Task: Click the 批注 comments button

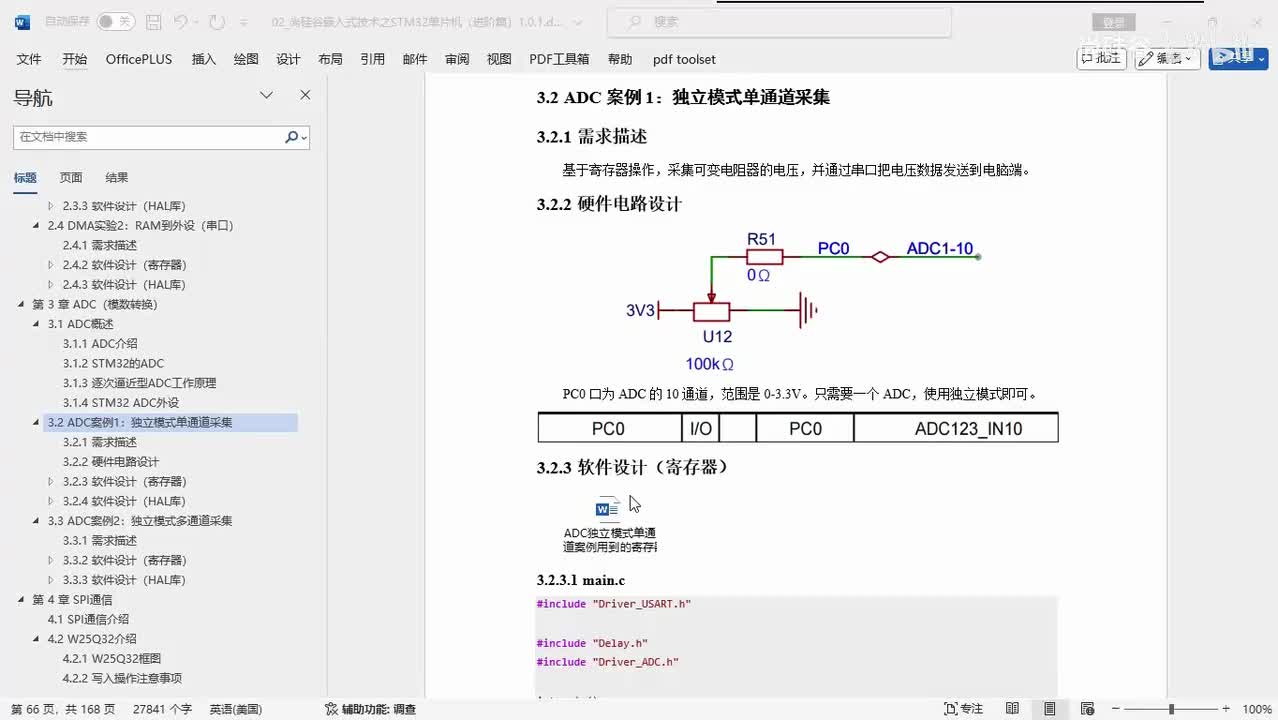Action: pos(1101,58)
